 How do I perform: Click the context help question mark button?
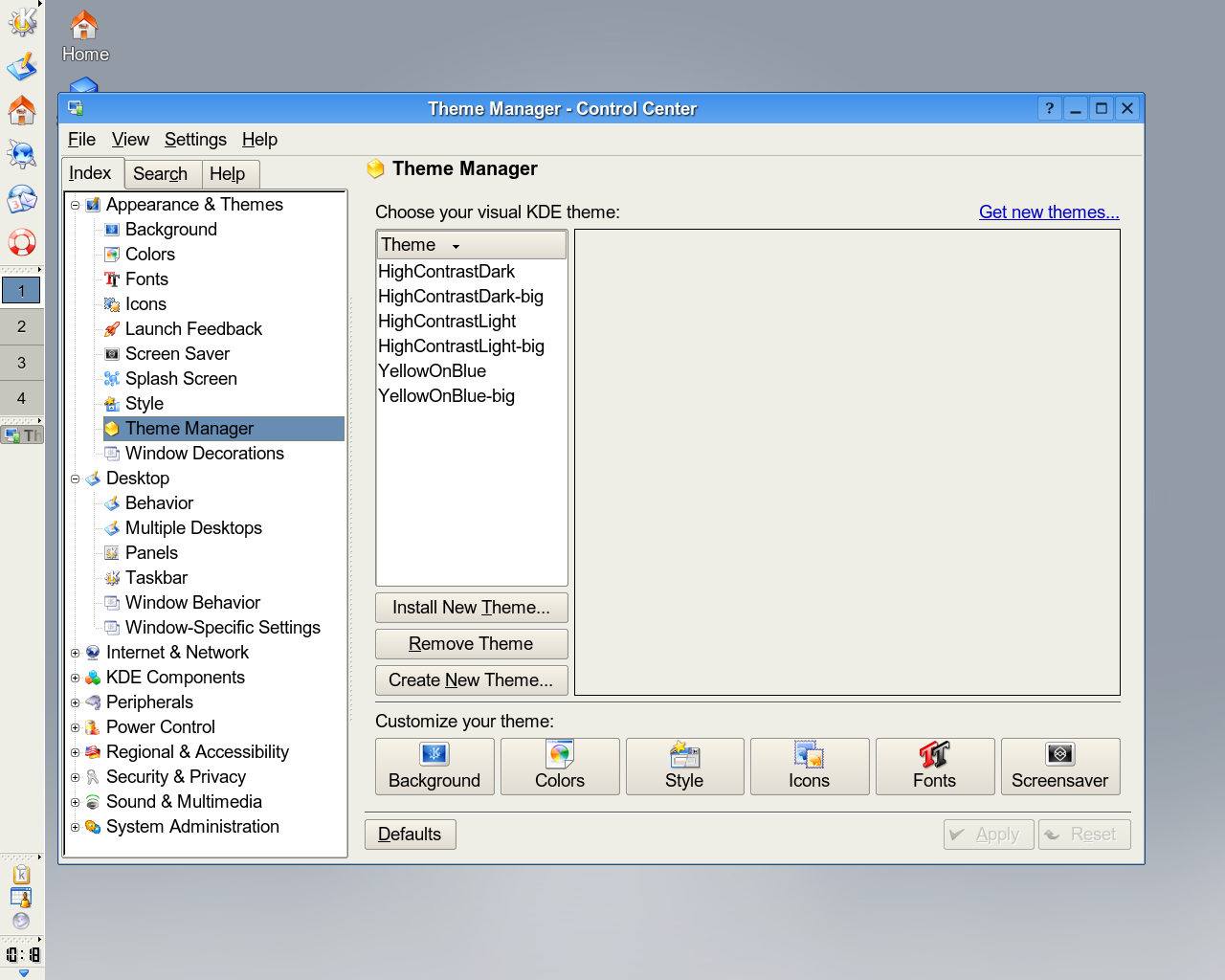(1050, 108)
